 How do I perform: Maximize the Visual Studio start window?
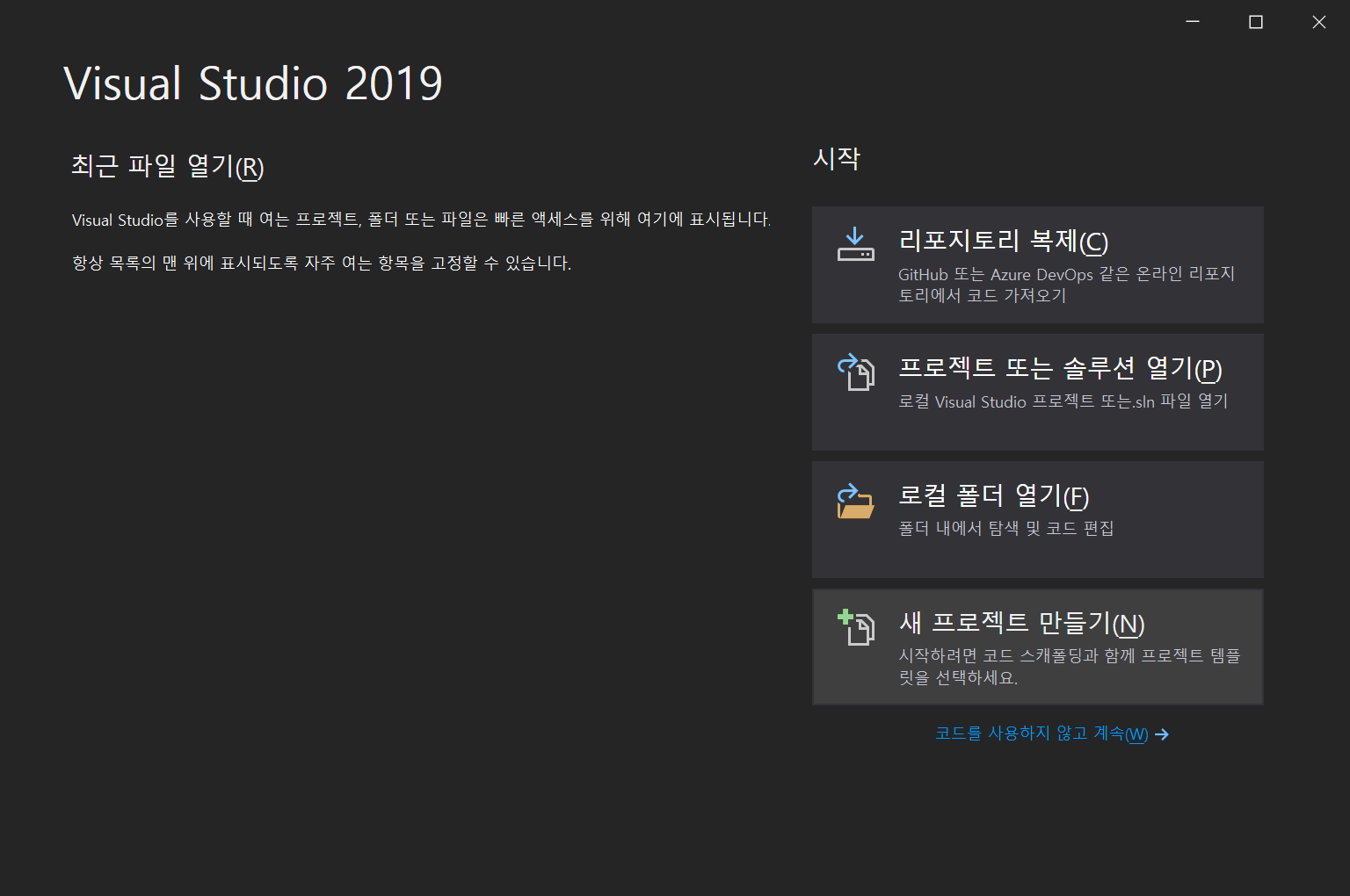1256,22
